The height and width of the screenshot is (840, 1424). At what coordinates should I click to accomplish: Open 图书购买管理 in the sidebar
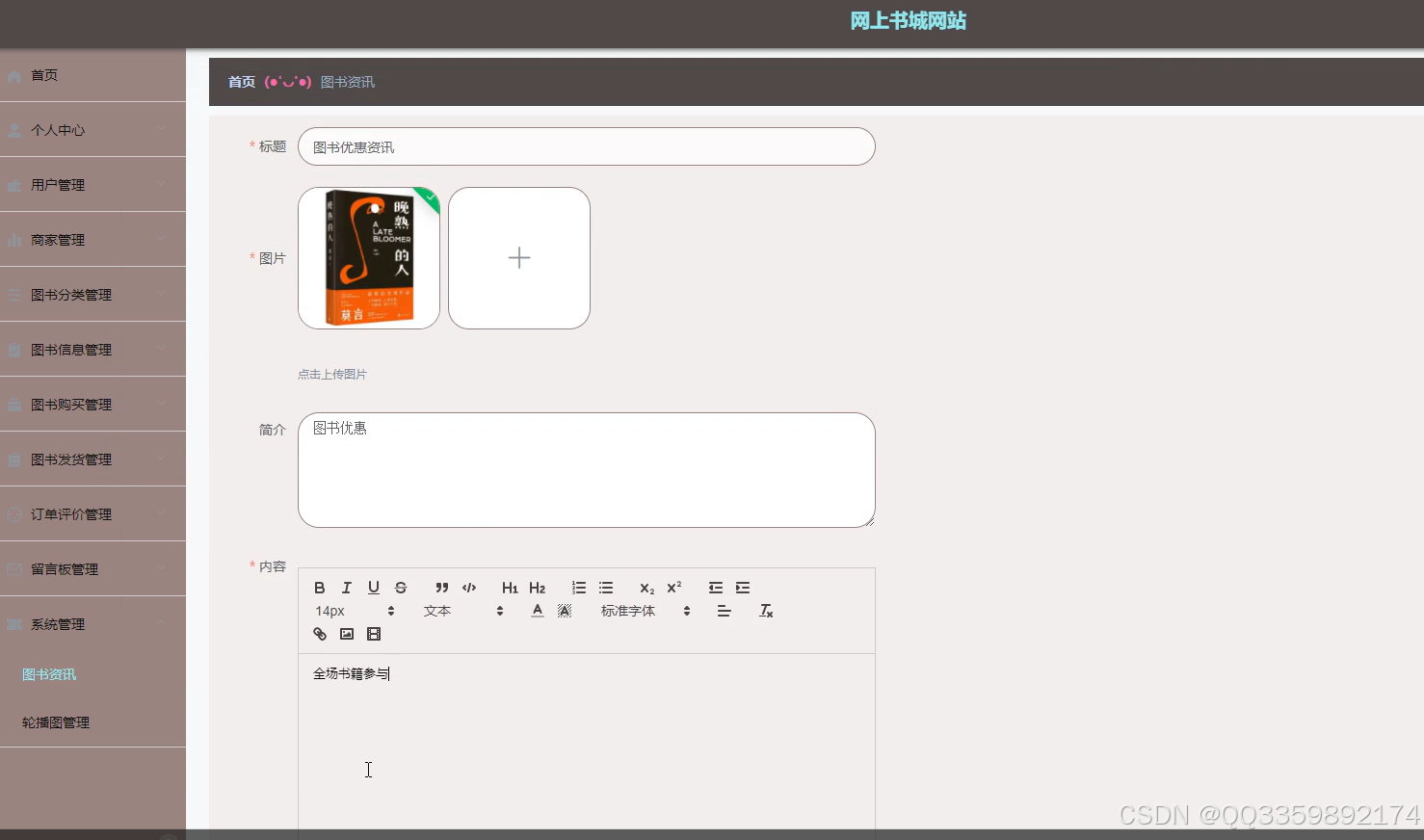92,405
